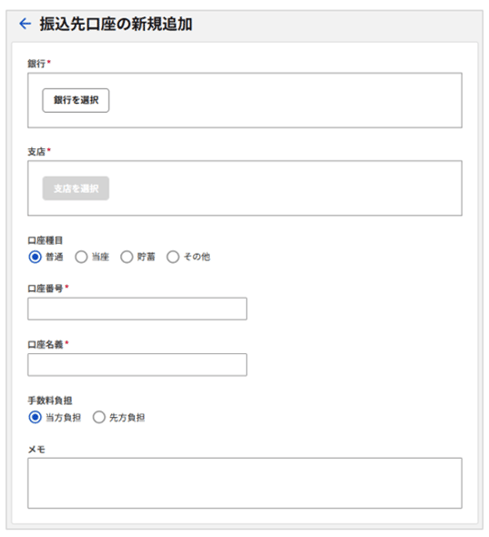Click the メモ field label

pos(36,449)
